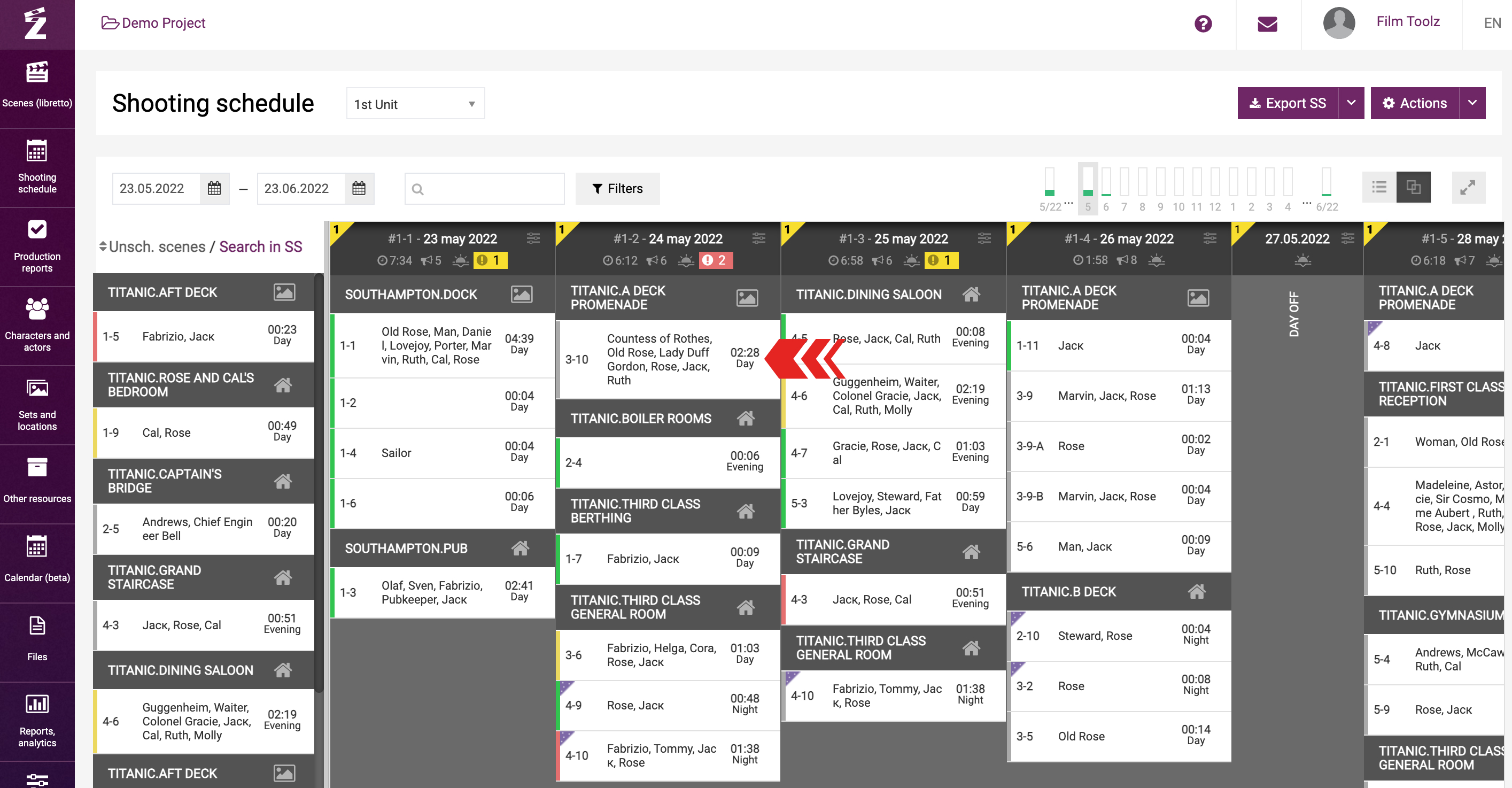Open scene 5-3 Lovejoy, Steward
The width and height of the screenshot is (1512, 788).
[893, 503]
